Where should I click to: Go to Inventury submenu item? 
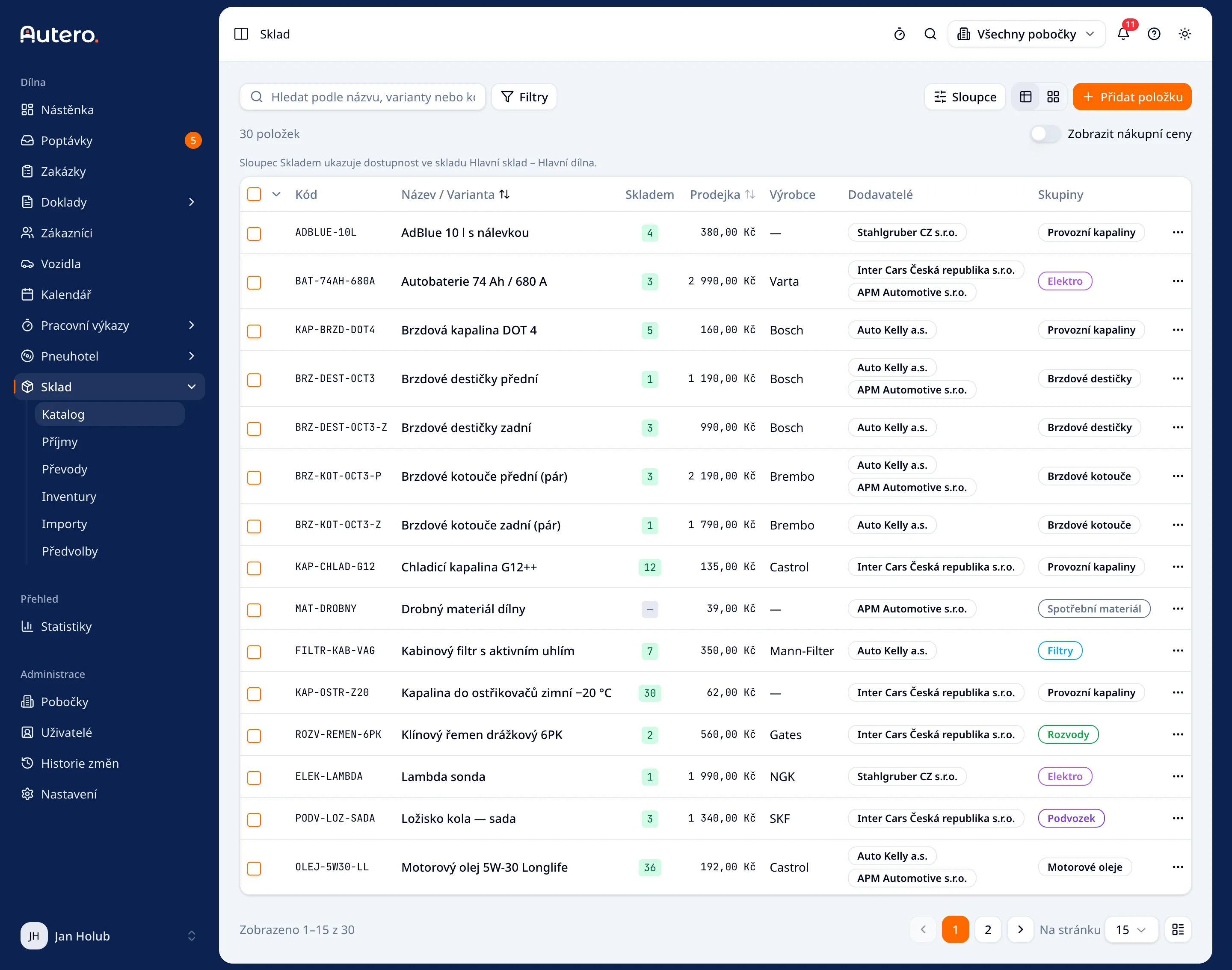pos(69,497)
